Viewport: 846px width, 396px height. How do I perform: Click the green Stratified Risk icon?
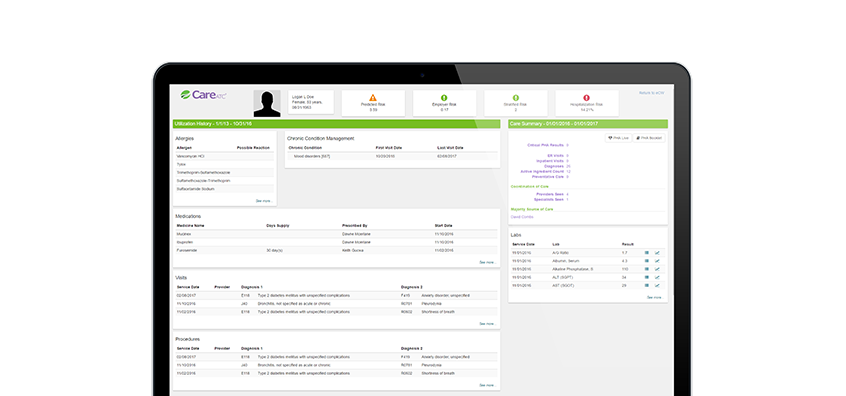[515, 98]
